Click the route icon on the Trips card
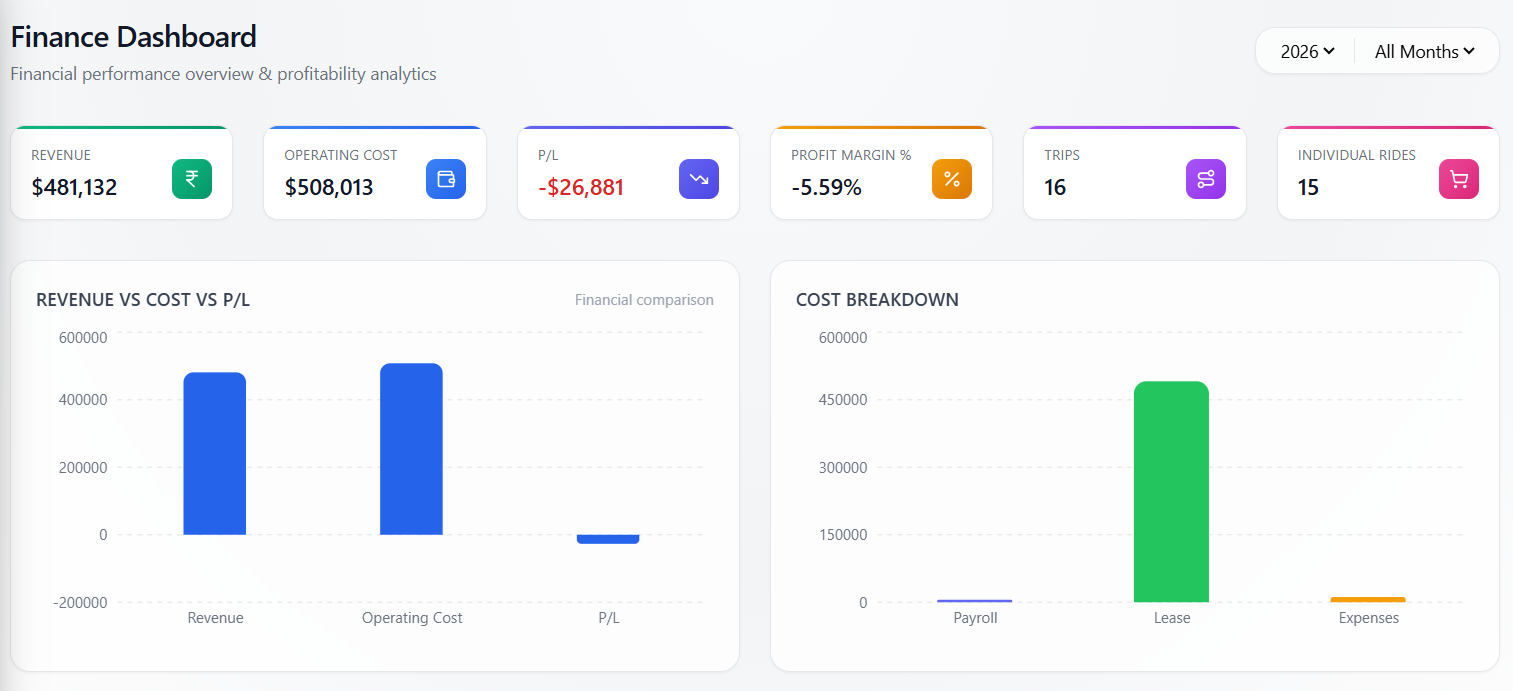Viewport: 1513px width, 691px height. pyautogui.click(x=1205, y=179)
